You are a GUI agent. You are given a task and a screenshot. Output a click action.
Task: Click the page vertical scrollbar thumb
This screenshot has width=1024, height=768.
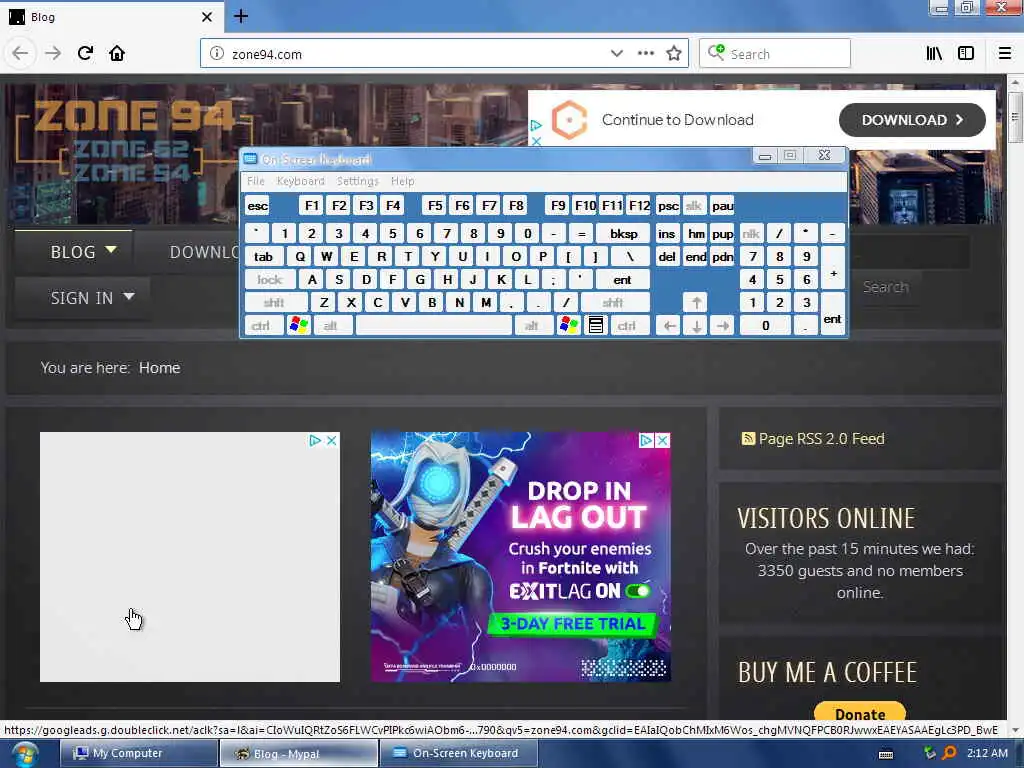click(1014, 117)
